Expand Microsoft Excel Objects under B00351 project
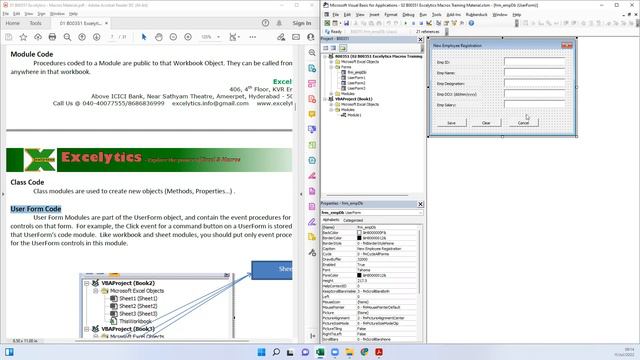The width and height of the screenshot is (640, 360). [331, 62]
